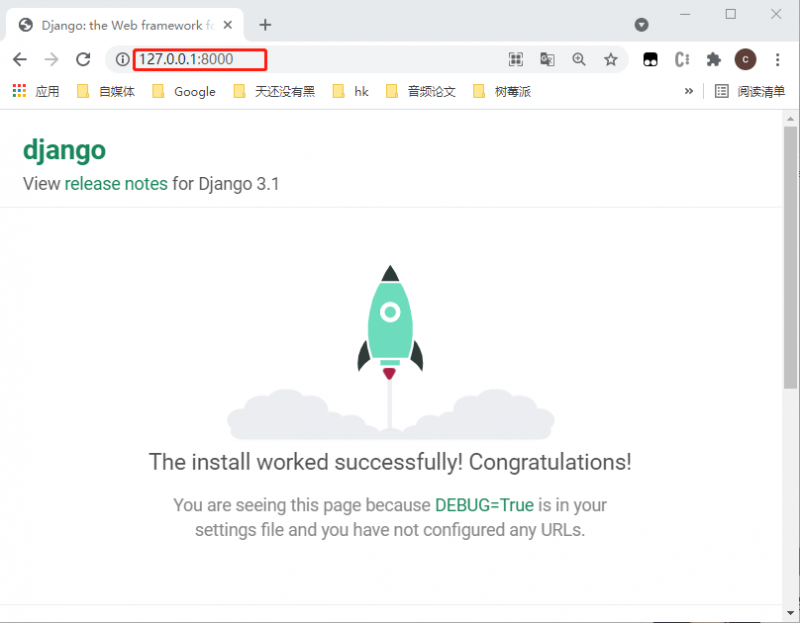Screen dimensions: 800x623
Task: Open the tab search dropdown arrow
Action: coord(641,24)
